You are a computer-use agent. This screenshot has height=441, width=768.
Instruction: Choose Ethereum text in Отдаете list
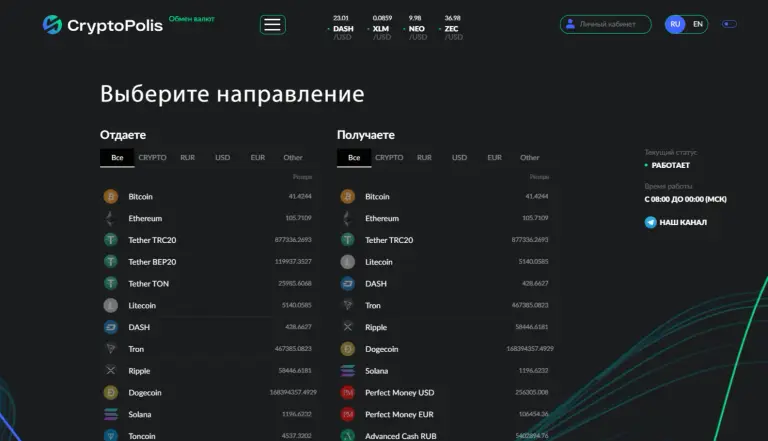click(x=145, y=219)
